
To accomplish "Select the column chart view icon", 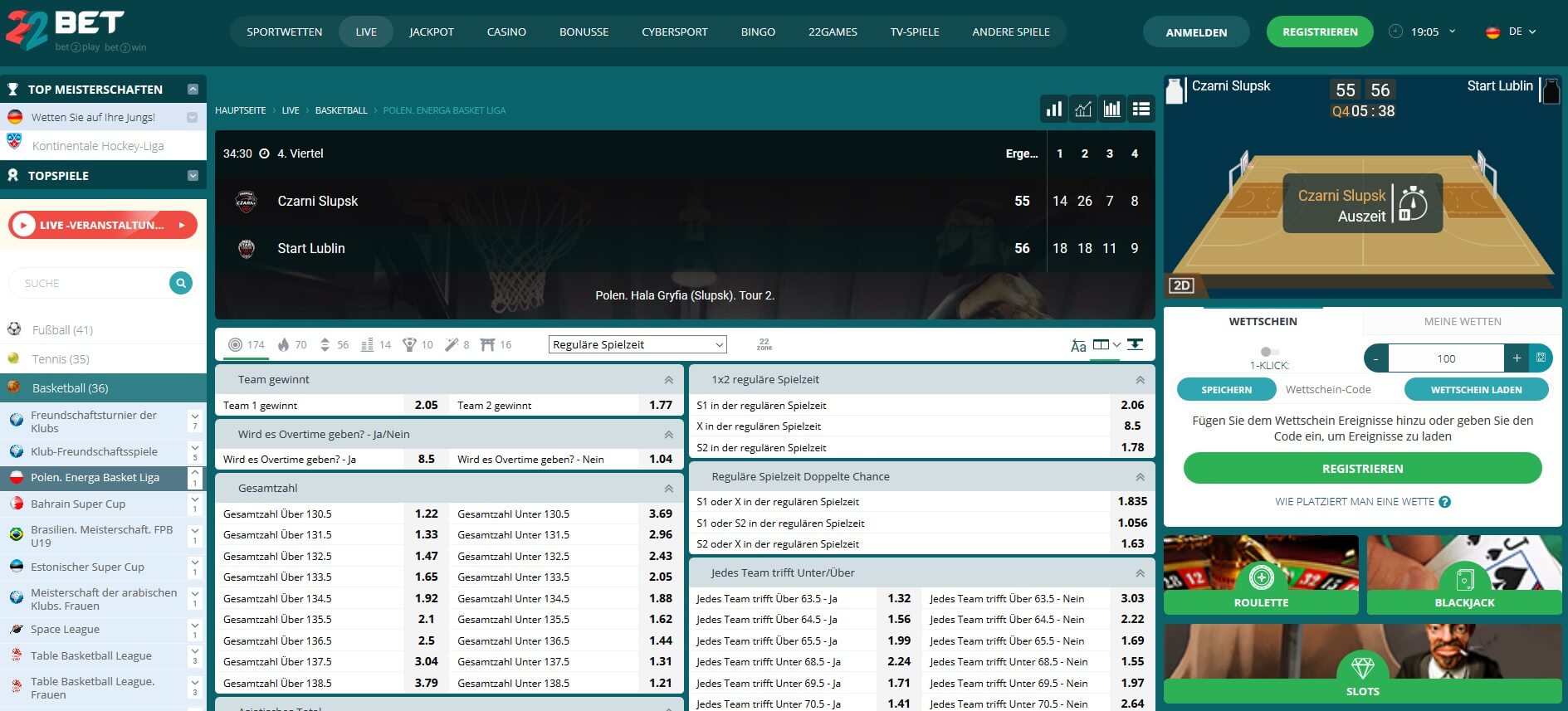I will [1112, 109].
